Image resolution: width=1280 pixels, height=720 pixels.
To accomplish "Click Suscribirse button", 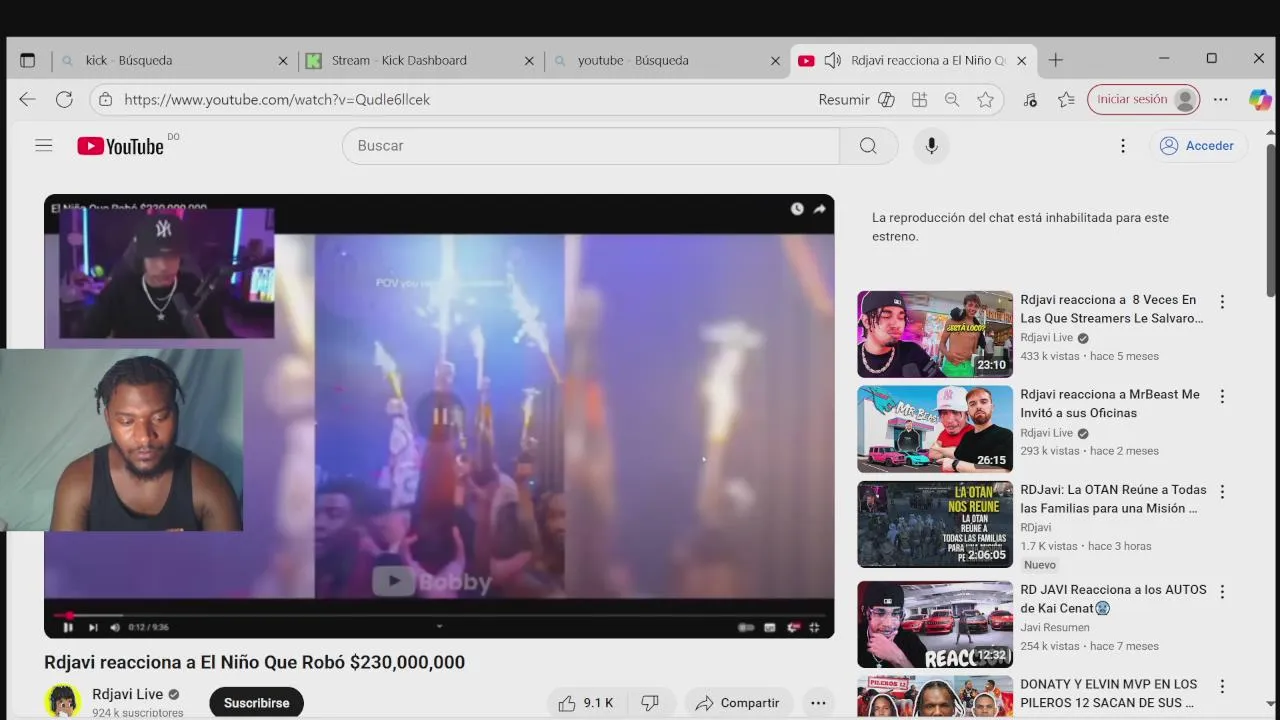I will tap(256, 703).
